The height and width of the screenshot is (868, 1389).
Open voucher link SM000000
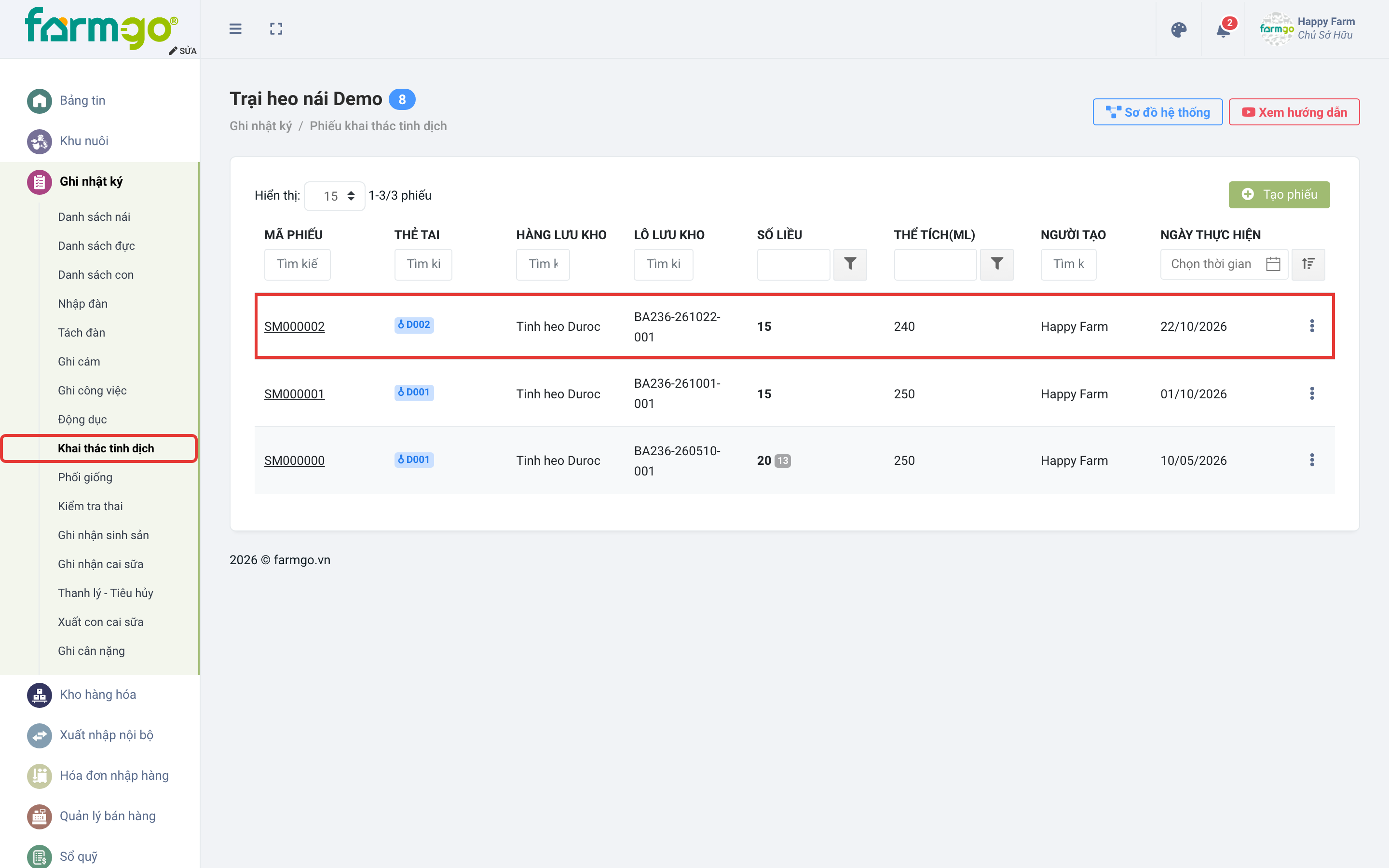point(295,461)
